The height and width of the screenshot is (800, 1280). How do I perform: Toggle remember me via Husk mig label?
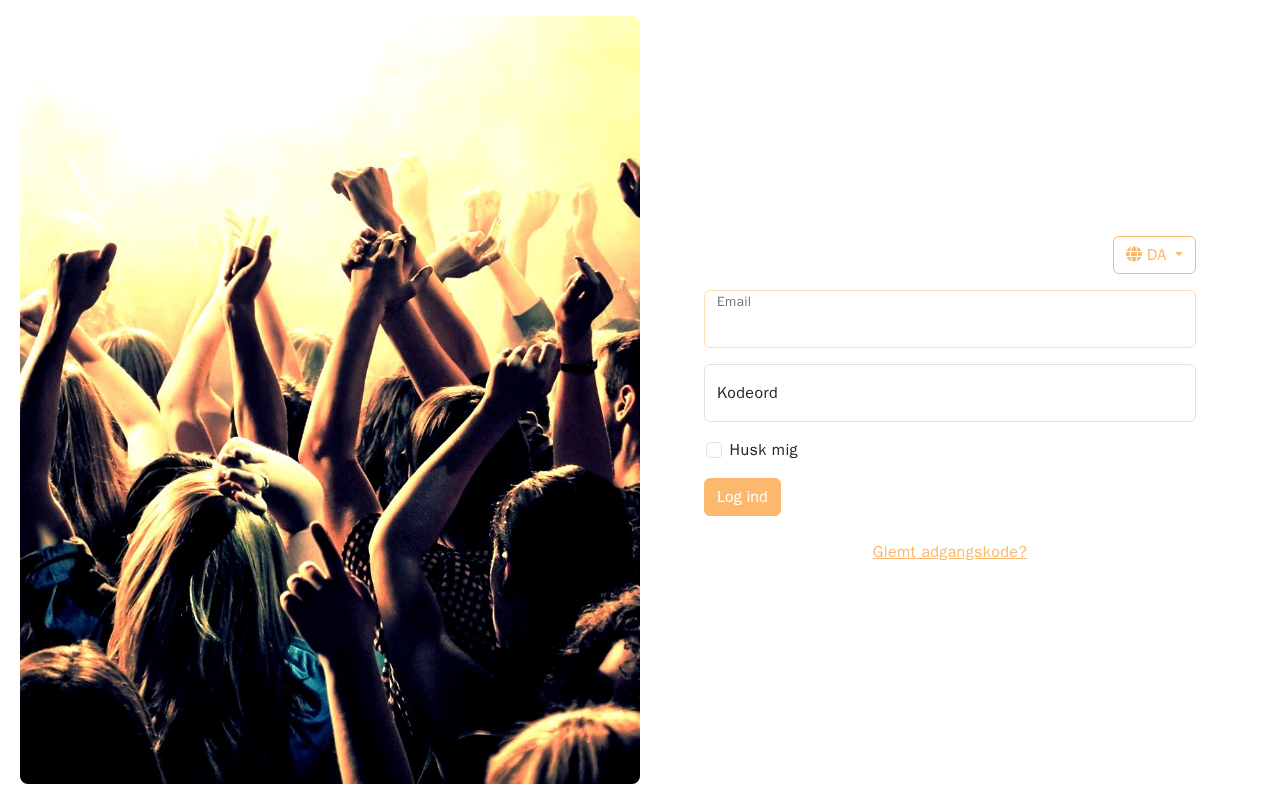click(x=764, y=450)
